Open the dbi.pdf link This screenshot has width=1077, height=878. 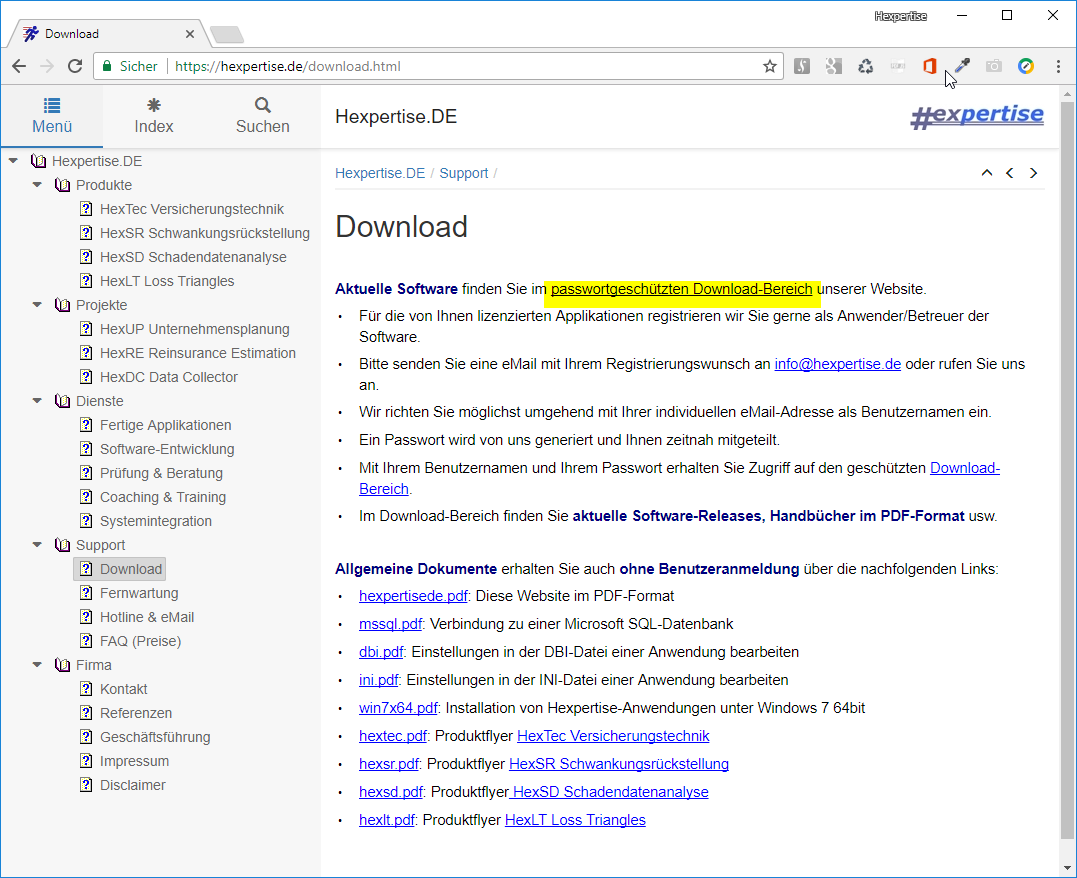(x=381, y=652)
